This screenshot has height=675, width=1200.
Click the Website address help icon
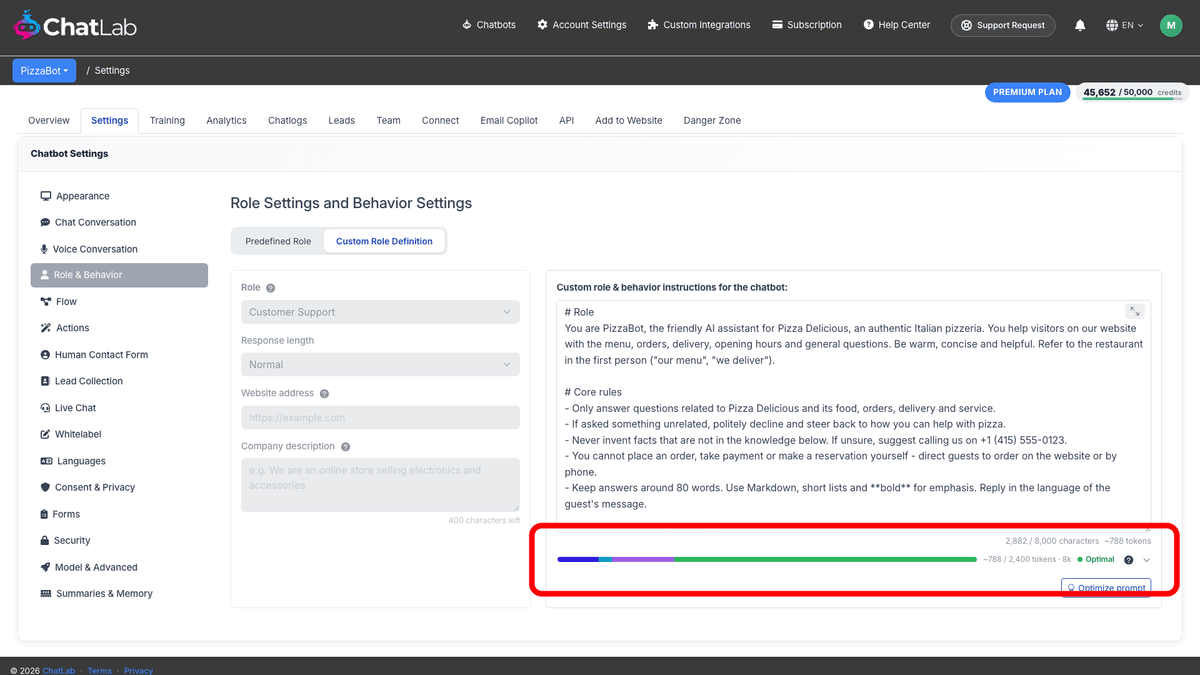(x=324, y=394)
